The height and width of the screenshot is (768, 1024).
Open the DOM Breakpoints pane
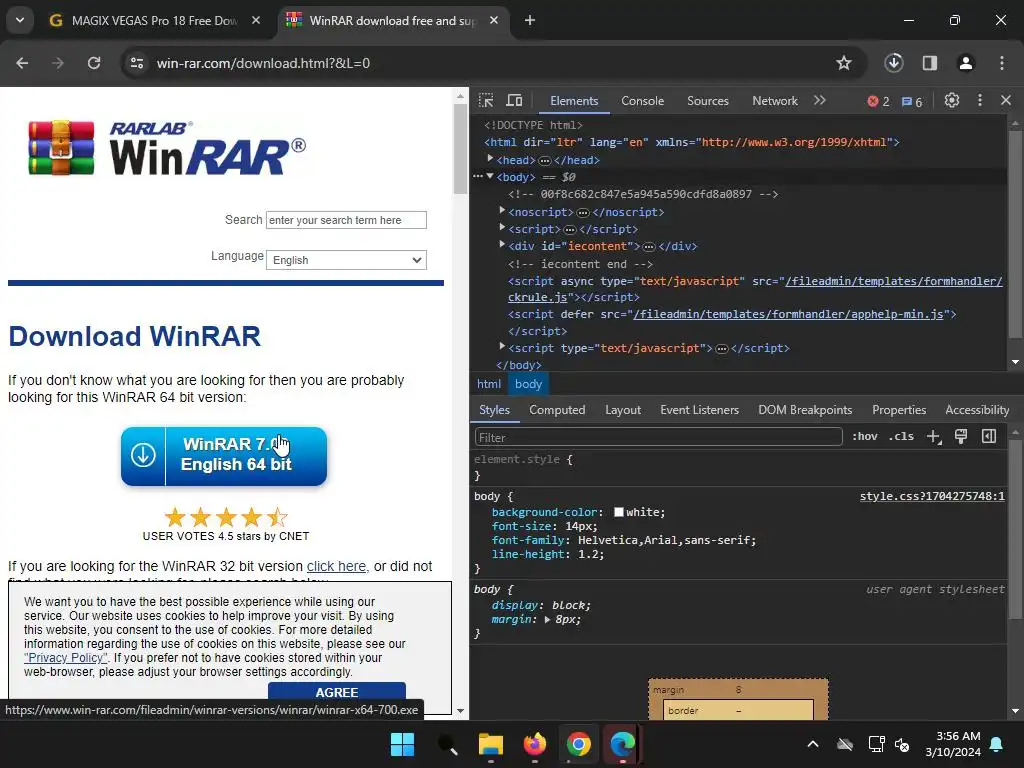[x=805, y=410]
